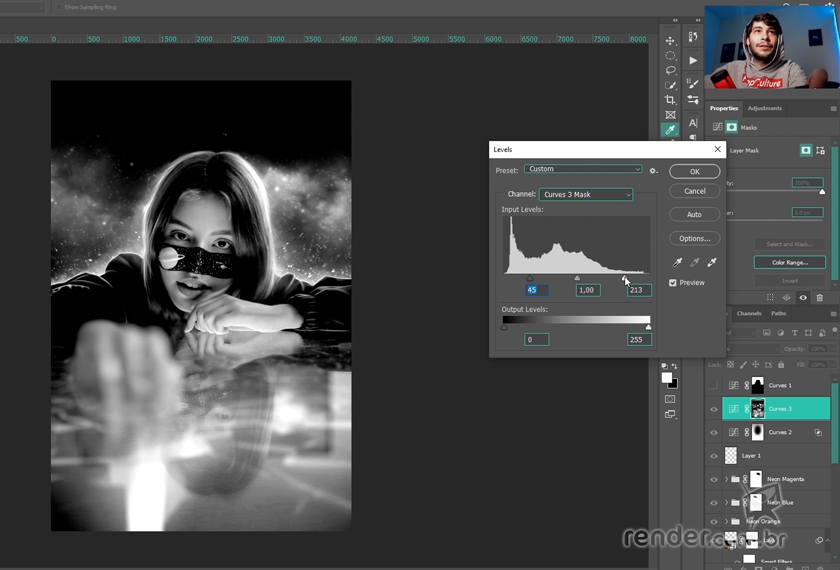Show the hidden Curves 1 layer
Viewport: 840px width, 570px height.
714,386
